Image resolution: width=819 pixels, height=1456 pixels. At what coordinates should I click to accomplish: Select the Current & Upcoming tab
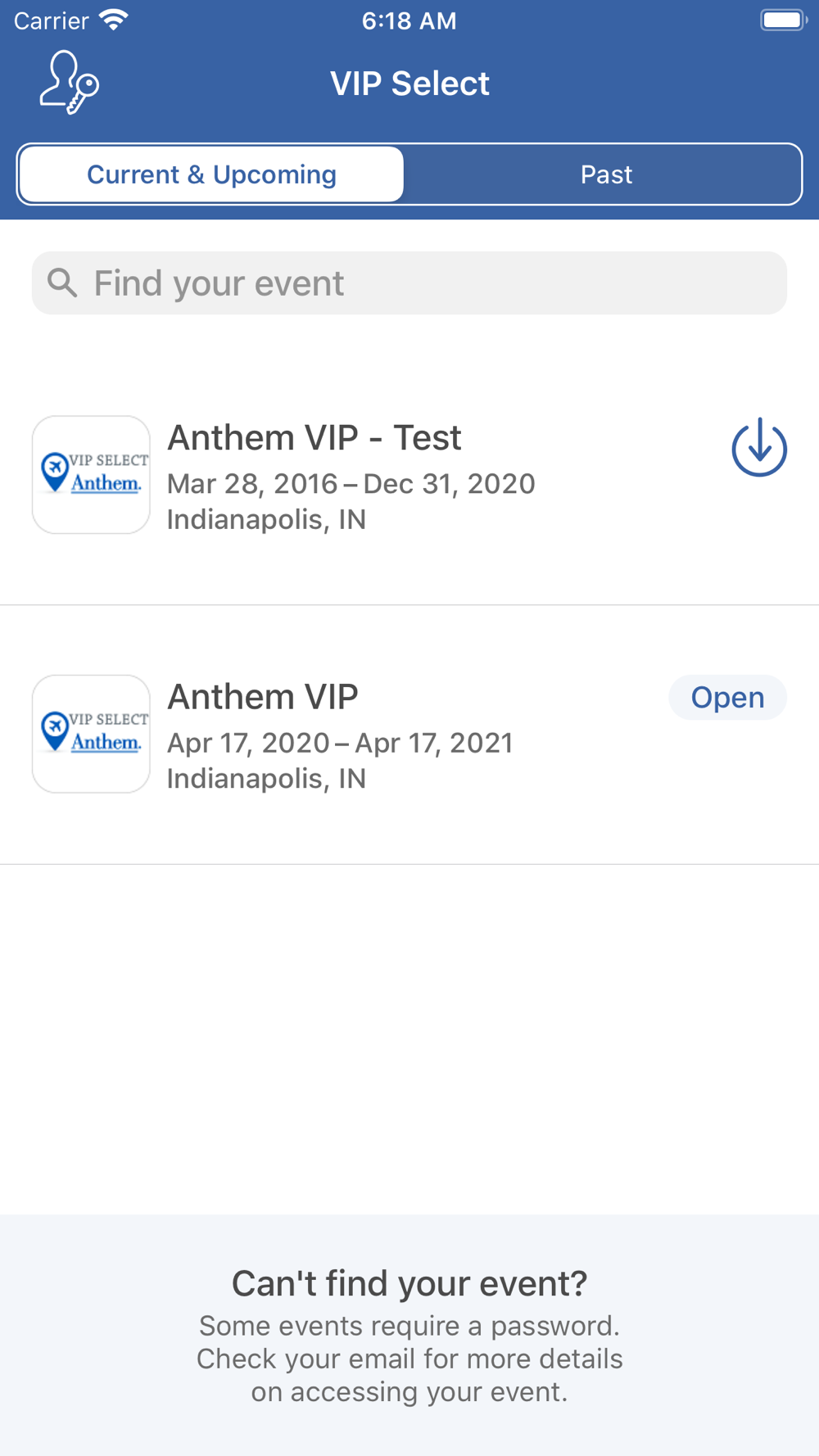[211, 174]
